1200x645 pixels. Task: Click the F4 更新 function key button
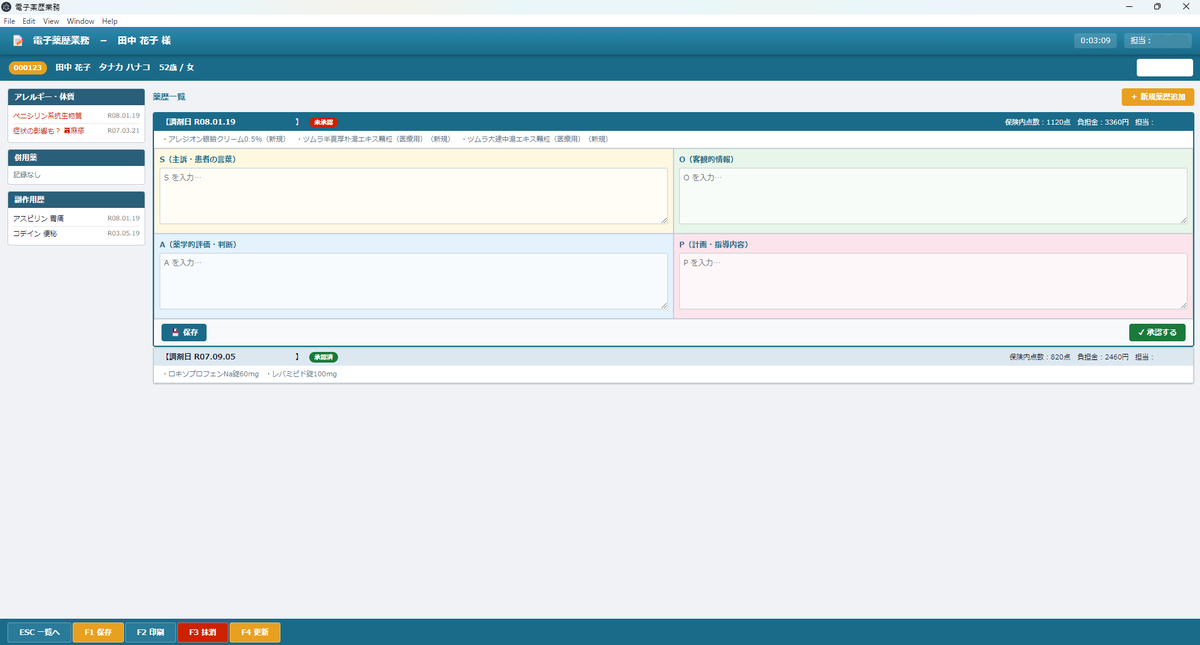point(255,632)
